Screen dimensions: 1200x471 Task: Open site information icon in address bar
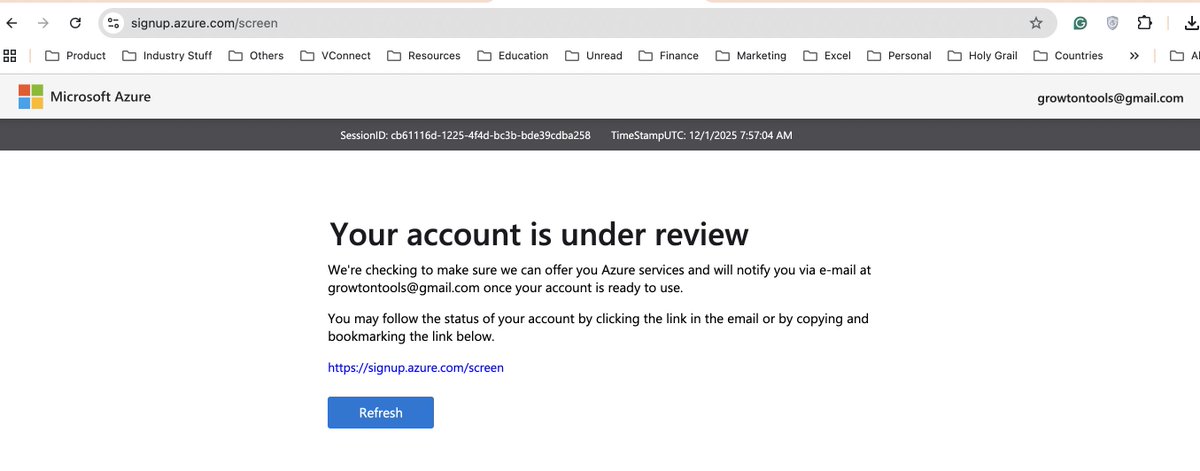coord(113,22)
